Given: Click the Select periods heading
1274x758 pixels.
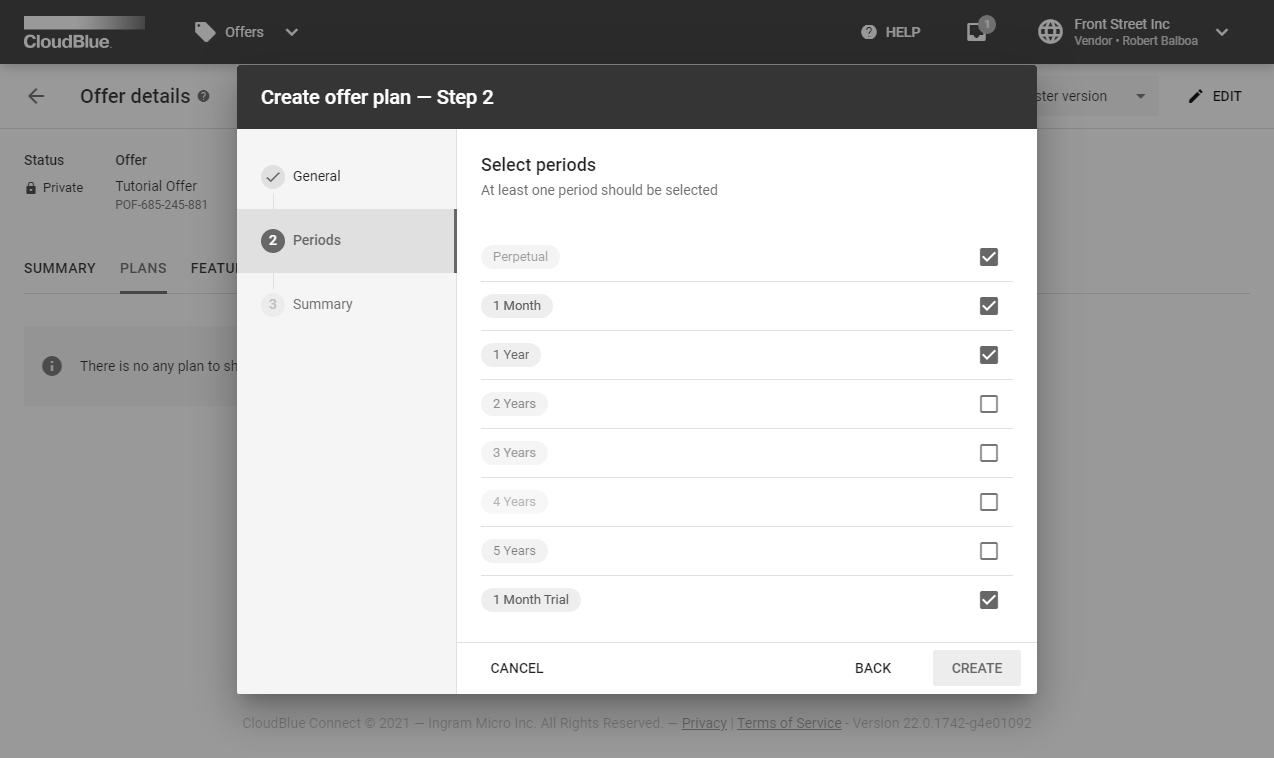Looking at the screenshot, I should click(538, 165).
